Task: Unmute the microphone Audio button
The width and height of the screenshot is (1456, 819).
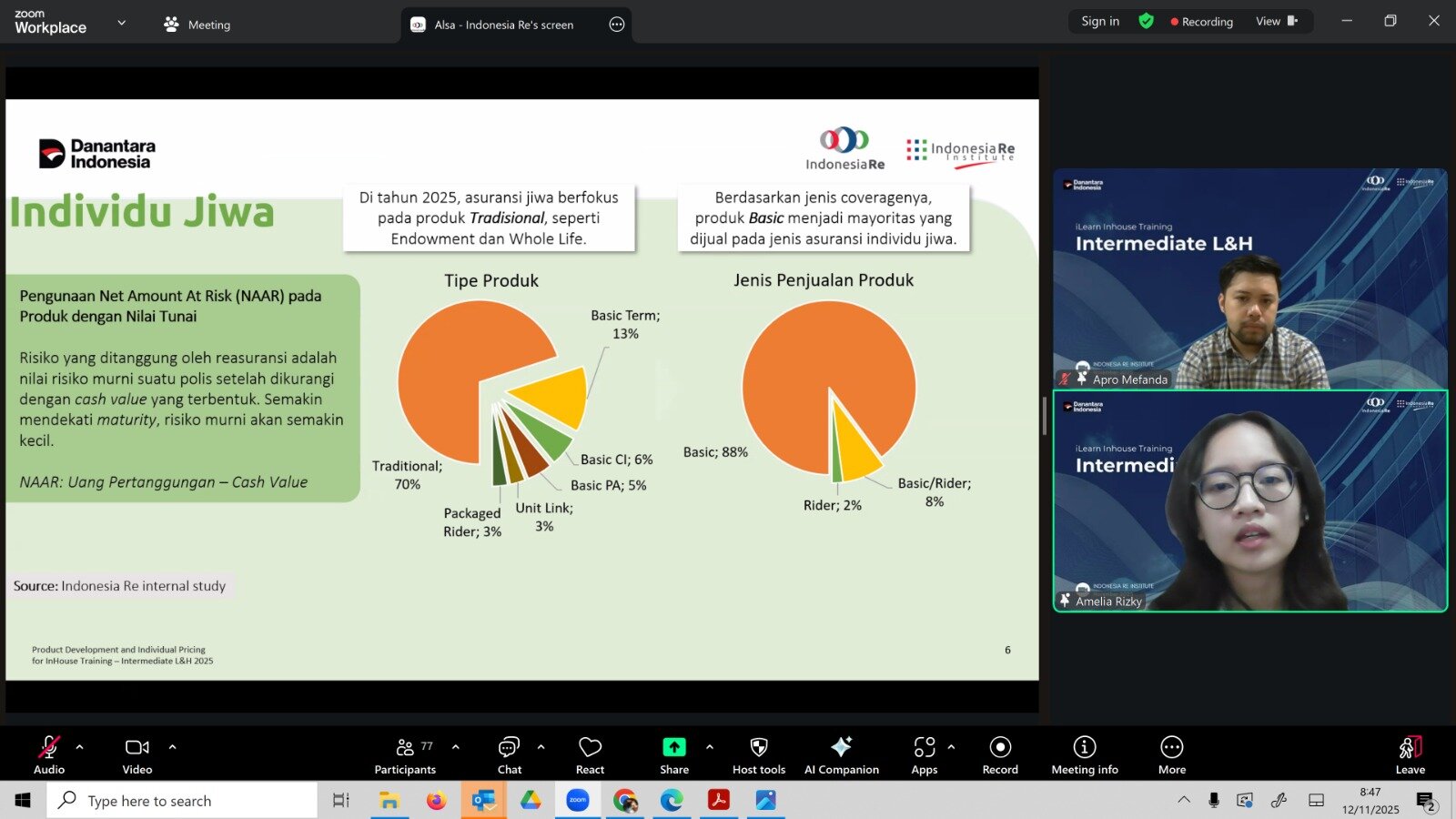Action: [x=49, y=754]
